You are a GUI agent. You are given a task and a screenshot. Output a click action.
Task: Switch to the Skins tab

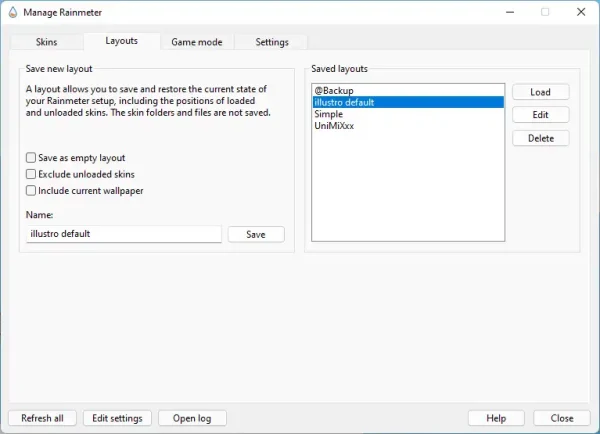click(x=47, y=42)
